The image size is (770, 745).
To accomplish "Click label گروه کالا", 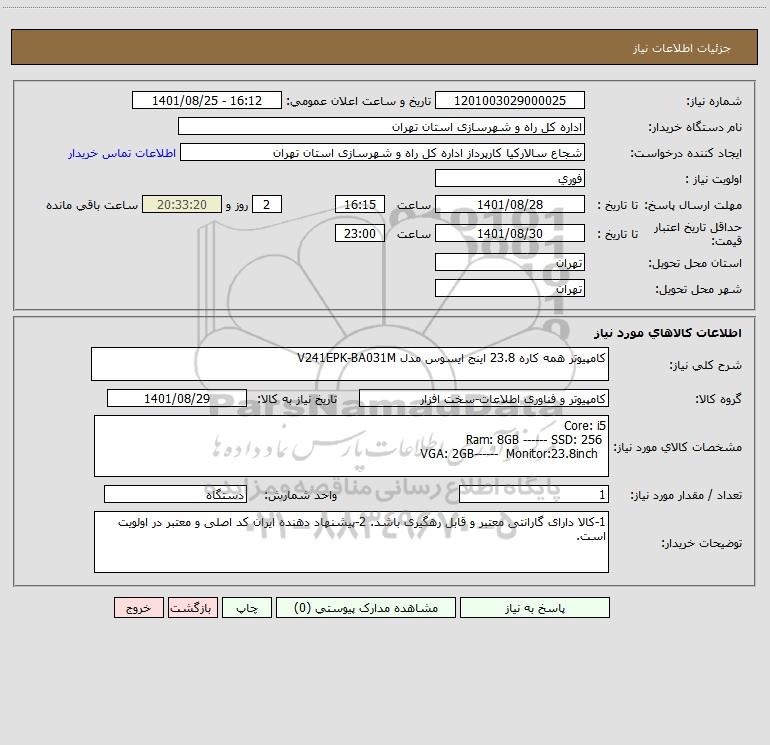I will coord(719,399).
